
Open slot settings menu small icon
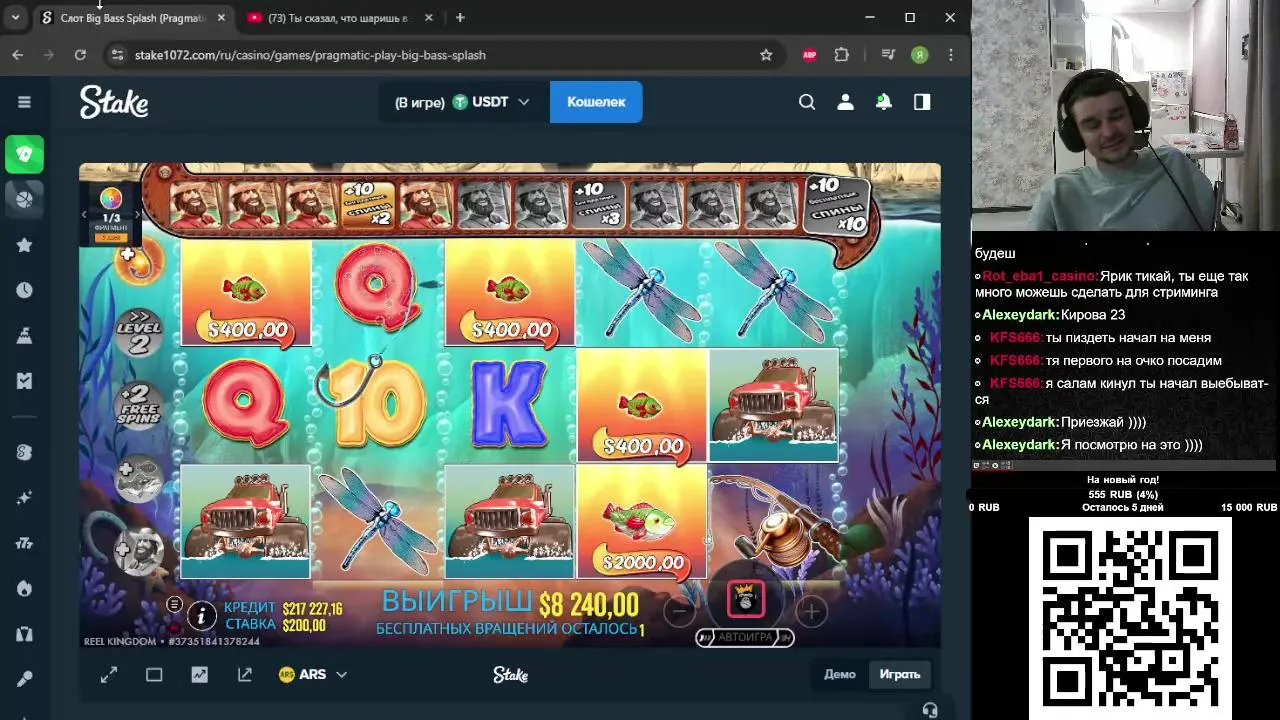click(x=174, y=604)
